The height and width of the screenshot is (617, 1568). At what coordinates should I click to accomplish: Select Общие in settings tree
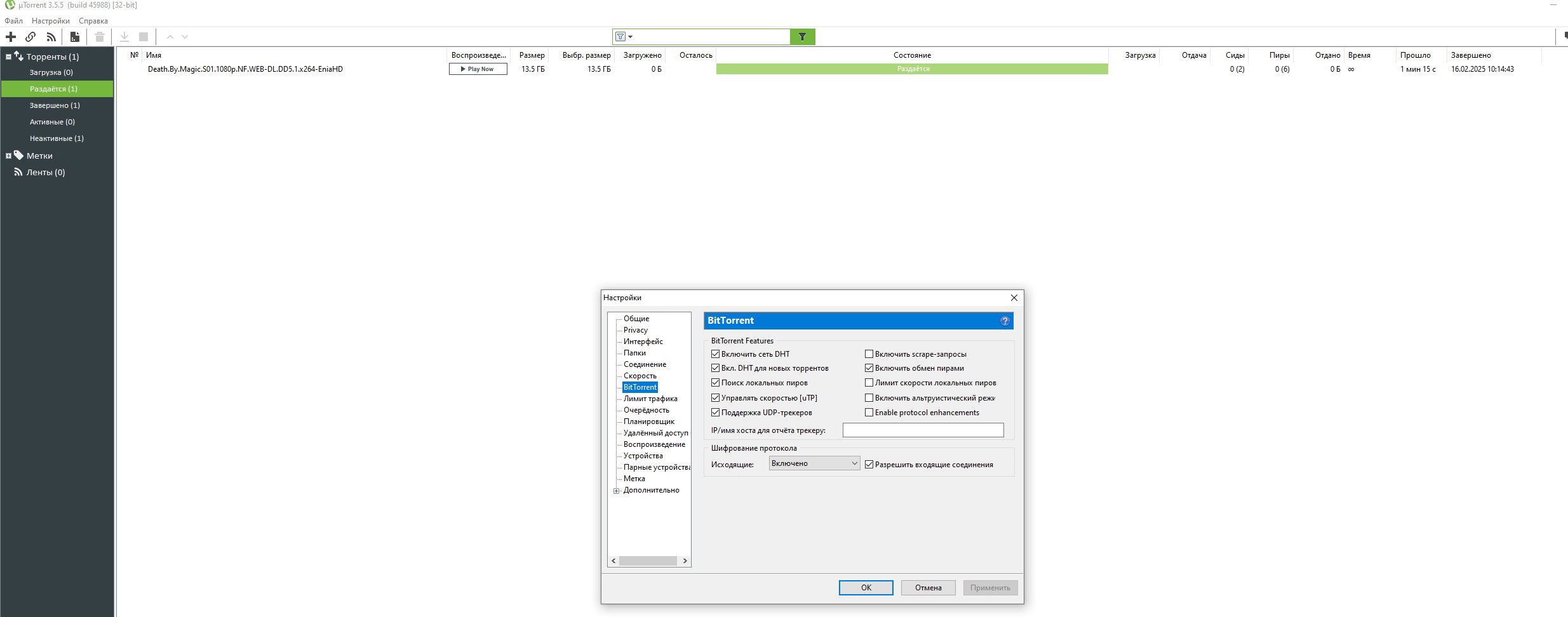coord(636,319)
